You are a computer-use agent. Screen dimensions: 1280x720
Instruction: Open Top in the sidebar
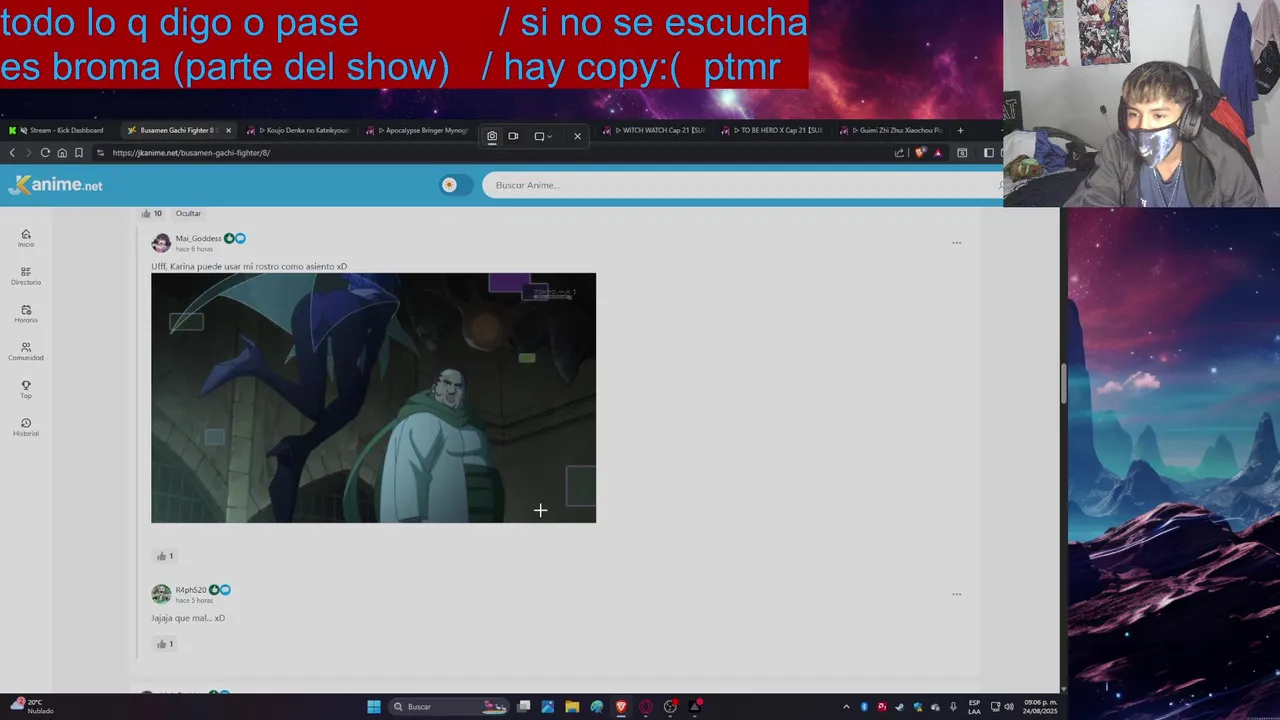pos(26,390)
